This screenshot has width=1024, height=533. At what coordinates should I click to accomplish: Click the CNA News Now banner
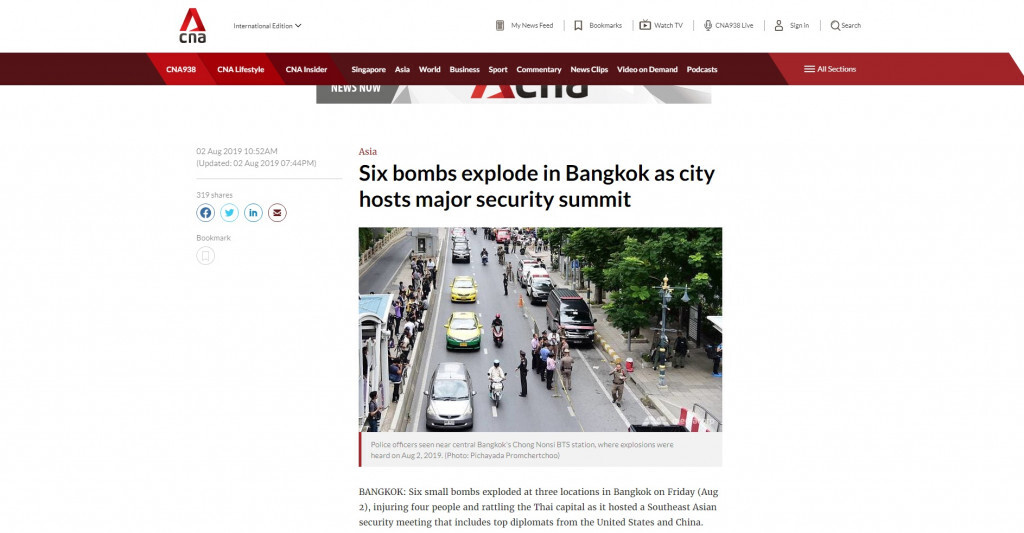513,94
